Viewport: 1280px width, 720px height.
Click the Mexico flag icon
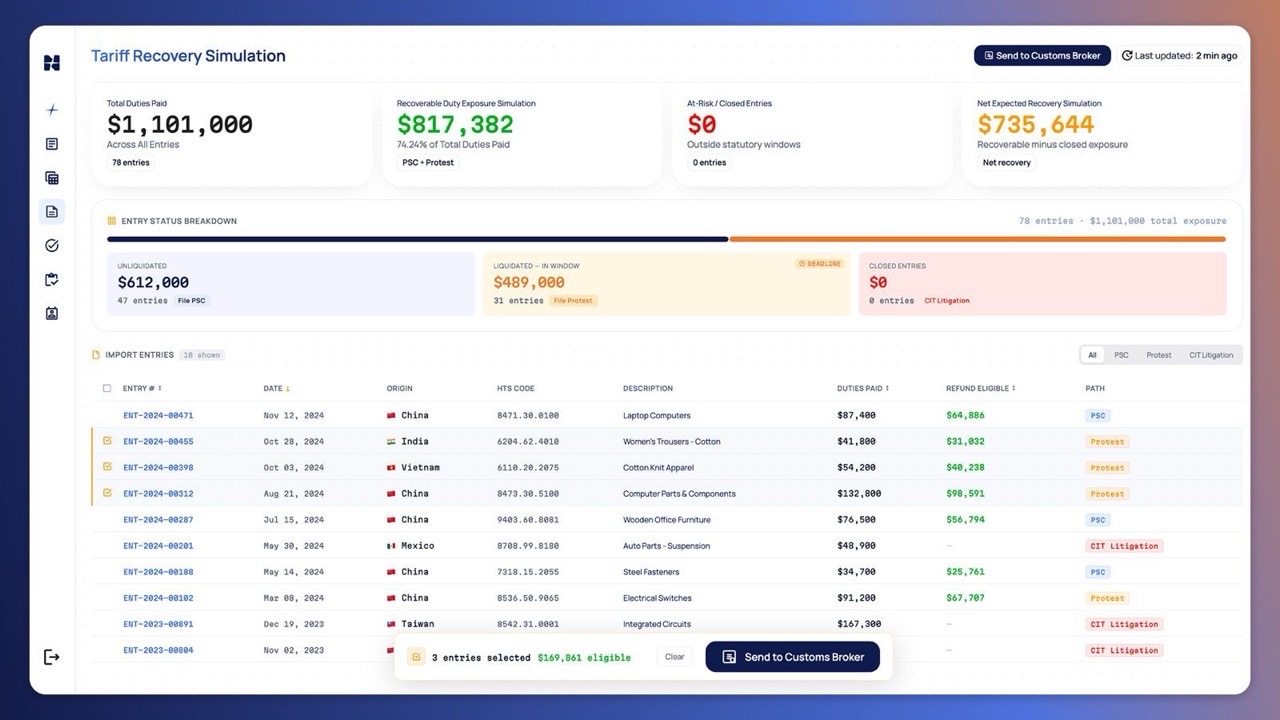point(392,546)
